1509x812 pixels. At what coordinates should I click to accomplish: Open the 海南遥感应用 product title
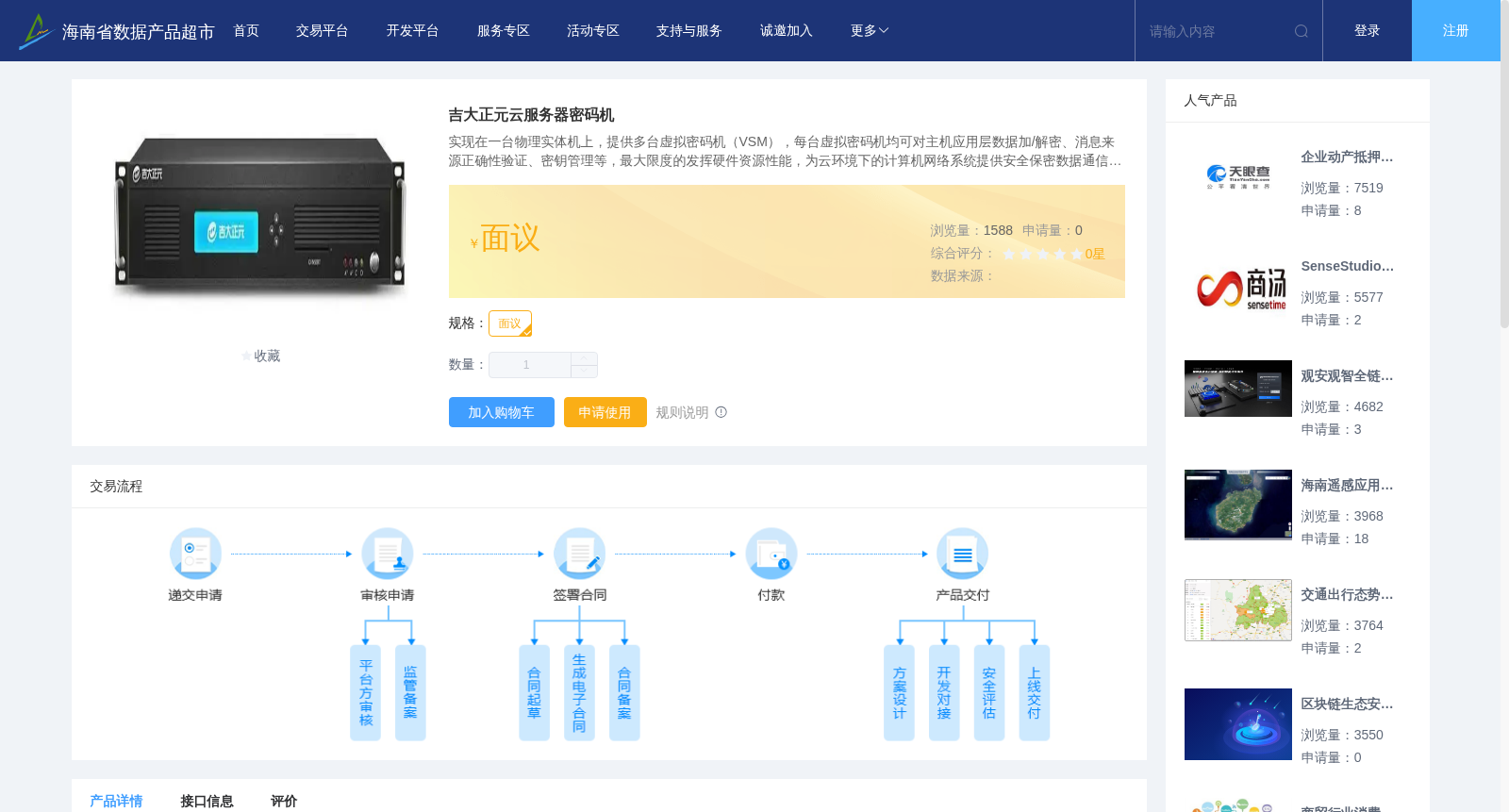coord(1347,486)
